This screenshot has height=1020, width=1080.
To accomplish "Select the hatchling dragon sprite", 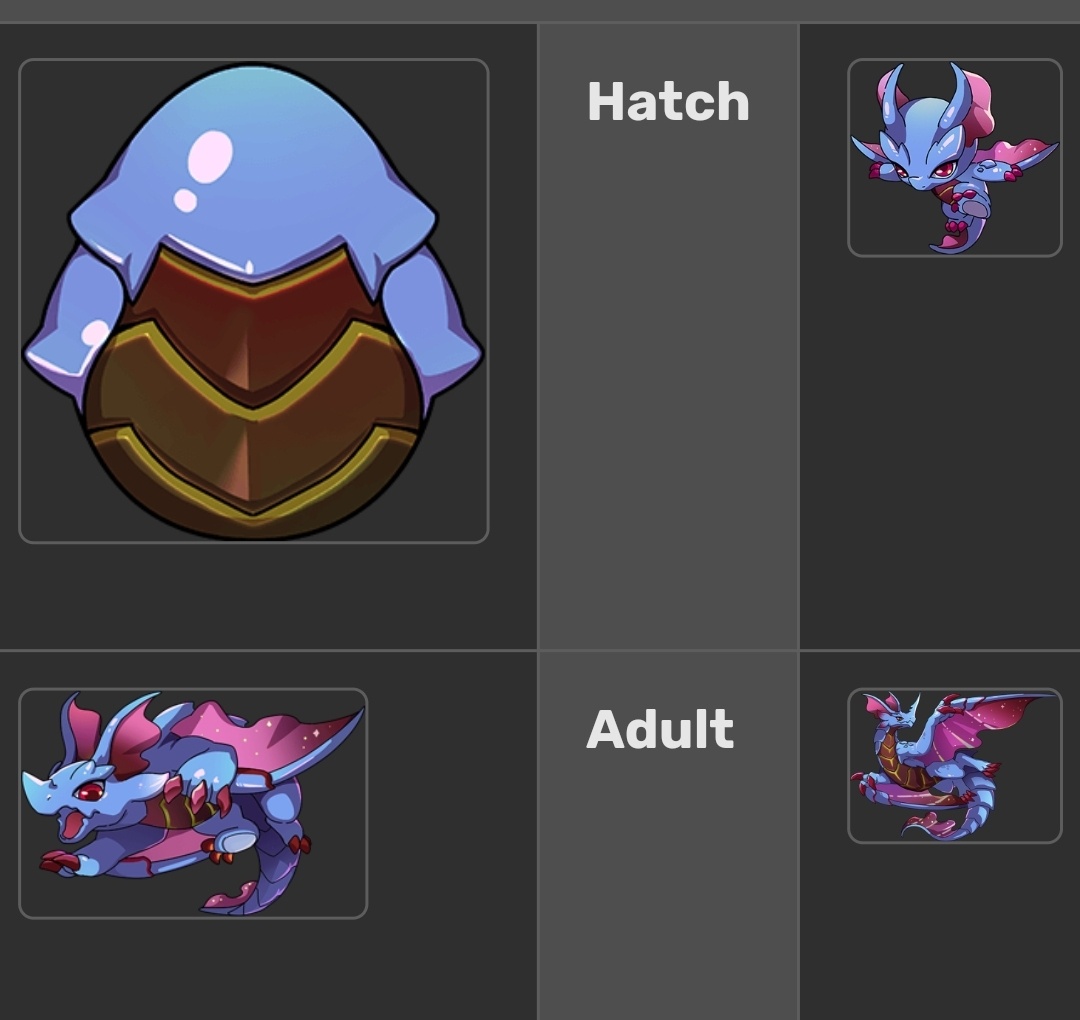I will click(955, 158).
